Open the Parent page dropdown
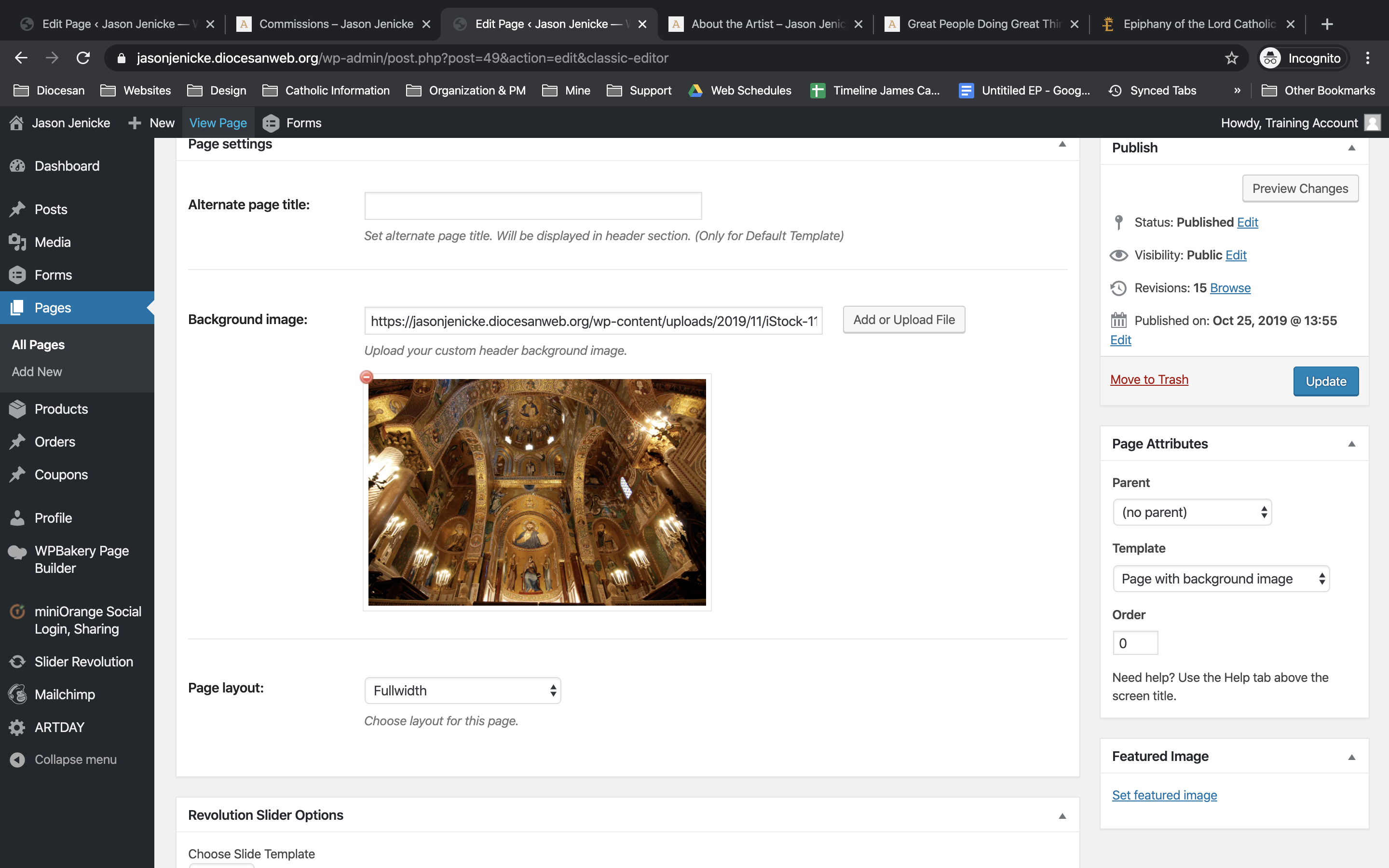 click(x=1192, y=512)
